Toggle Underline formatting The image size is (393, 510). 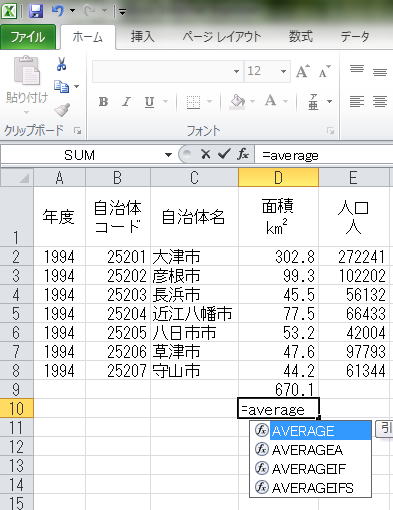pos(149,102)
